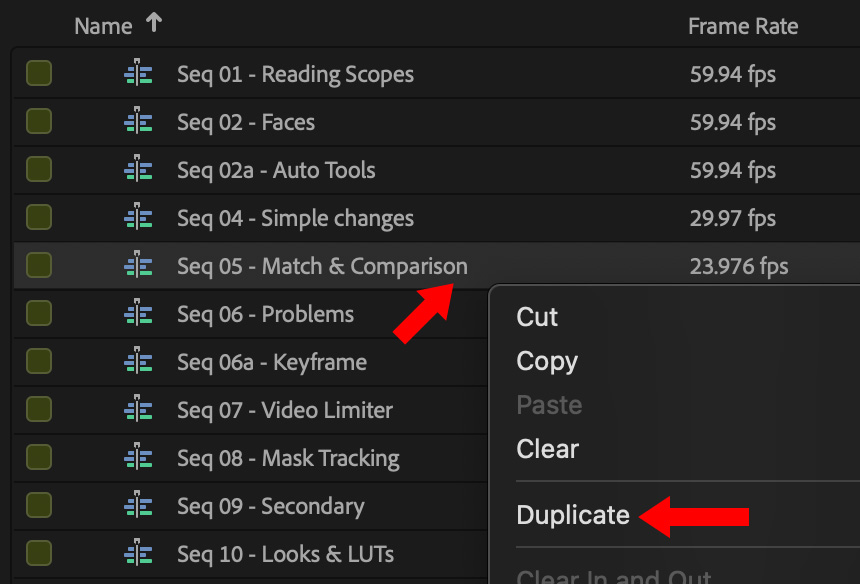
Task: Click the sequence icon for Seq 06 - Problems
Action: [138, 314]
